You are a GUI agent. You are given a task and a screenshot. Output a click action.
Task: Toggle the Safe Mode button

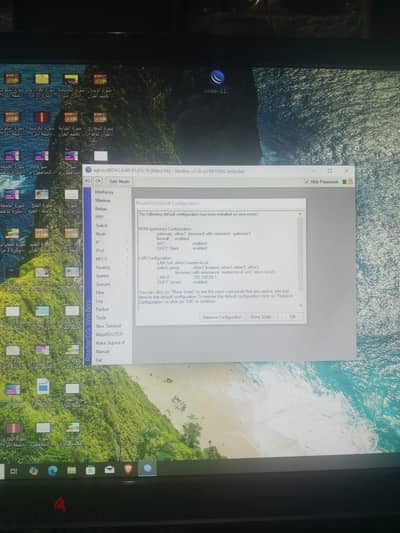pyautogui.click(x=119, y=181)
